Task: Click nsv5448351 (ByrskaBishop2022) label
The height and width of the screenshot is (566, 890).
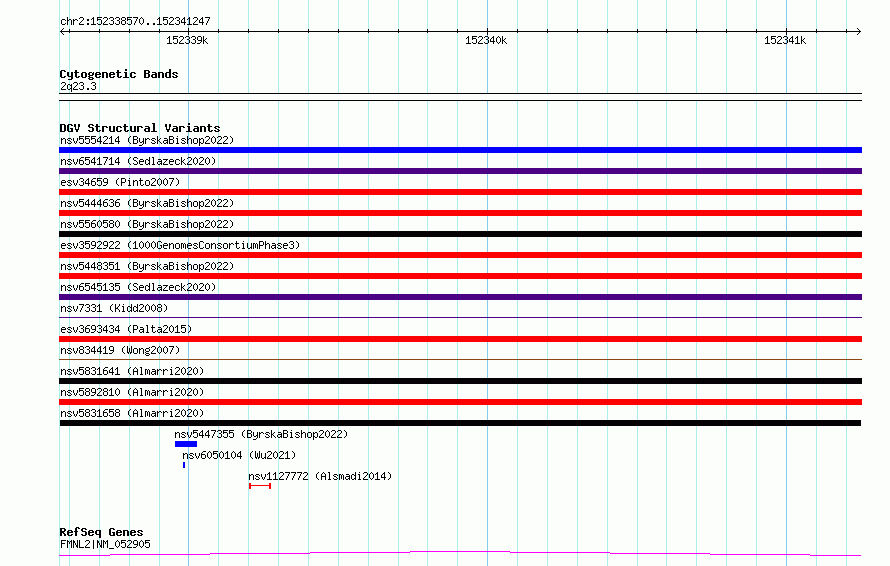Action: [x=147, y=266]
